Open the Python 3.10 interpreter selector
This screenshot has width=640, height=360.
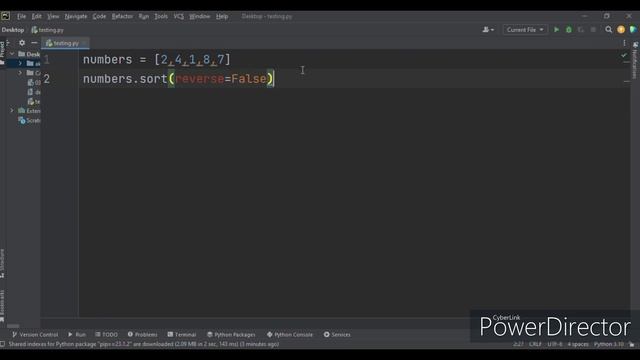pos(609,344)
